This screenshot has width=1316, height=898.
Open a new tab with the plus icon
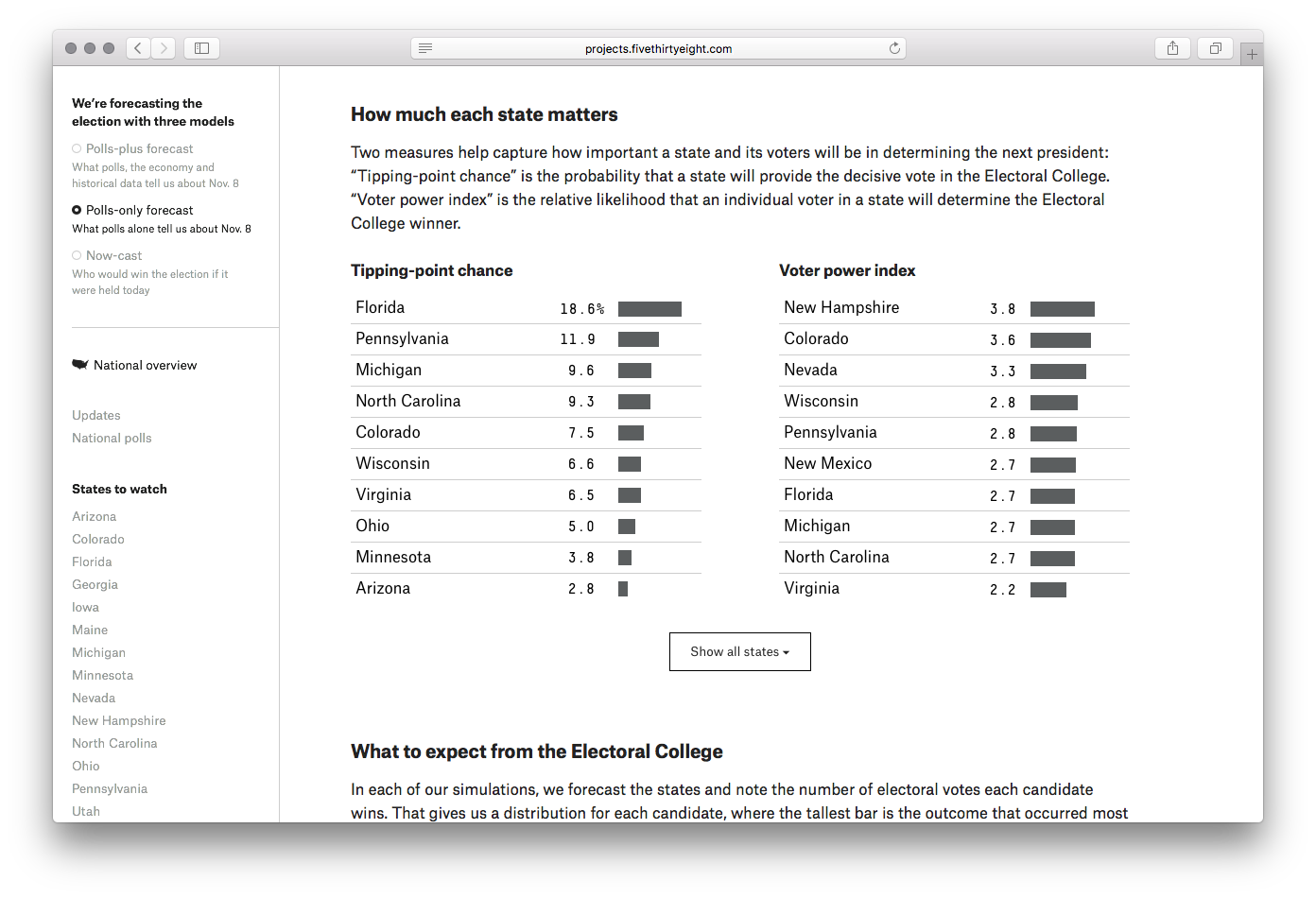(x=1252, y=53)
